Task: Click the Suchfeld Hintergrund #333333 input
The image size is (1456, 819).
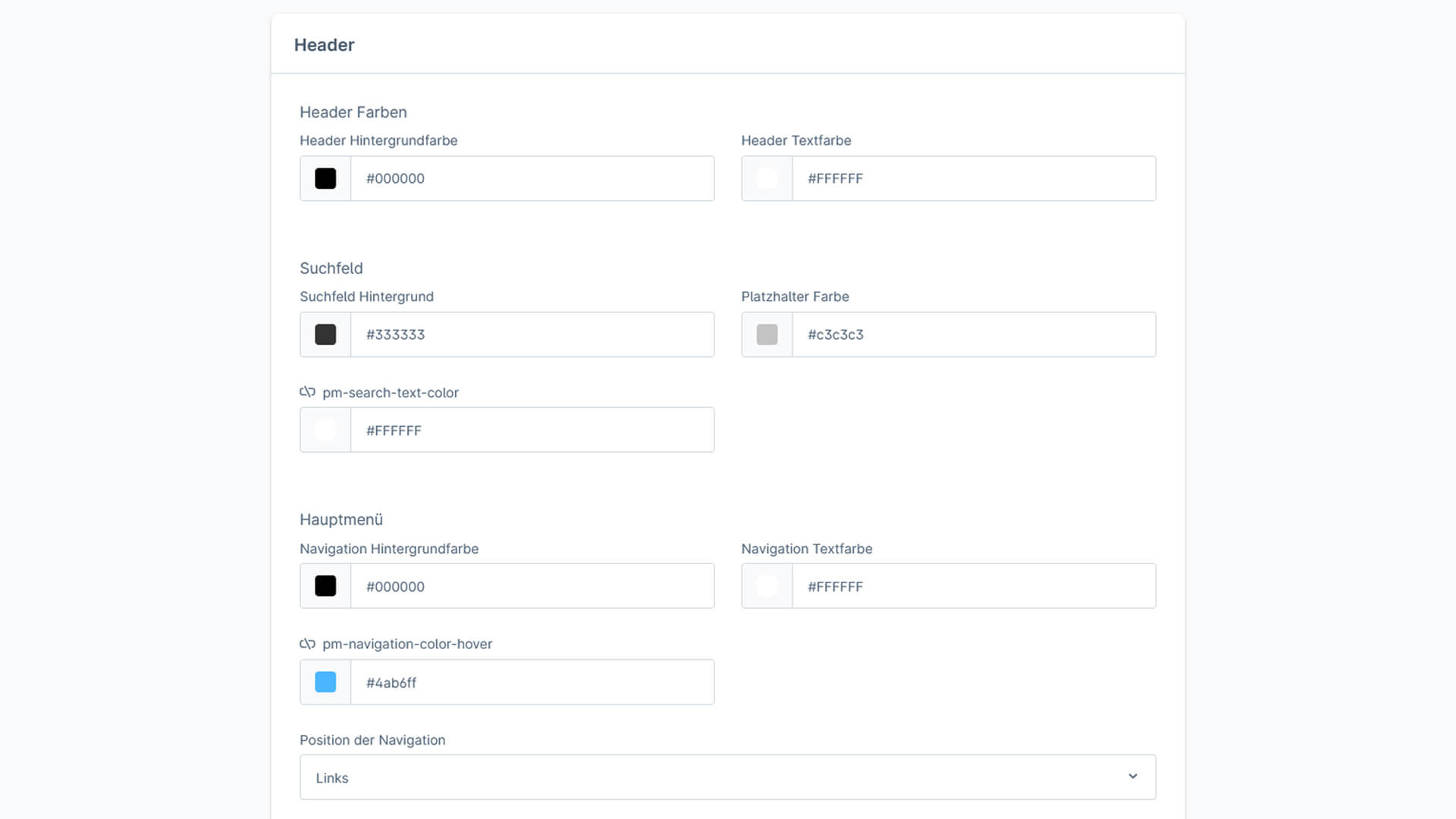Action: coord(531,334)
